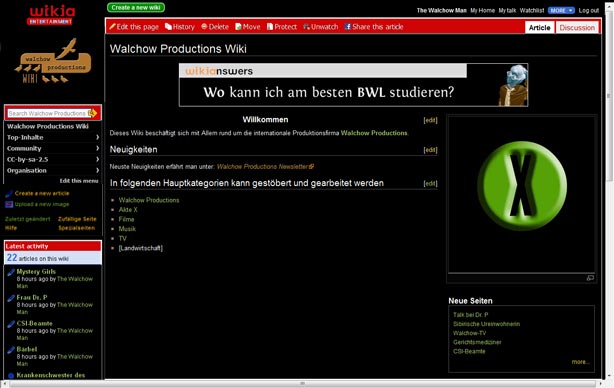Screen dimensions: 614x388
Task: Open the Filme category
Action: (x=126, y=219)
